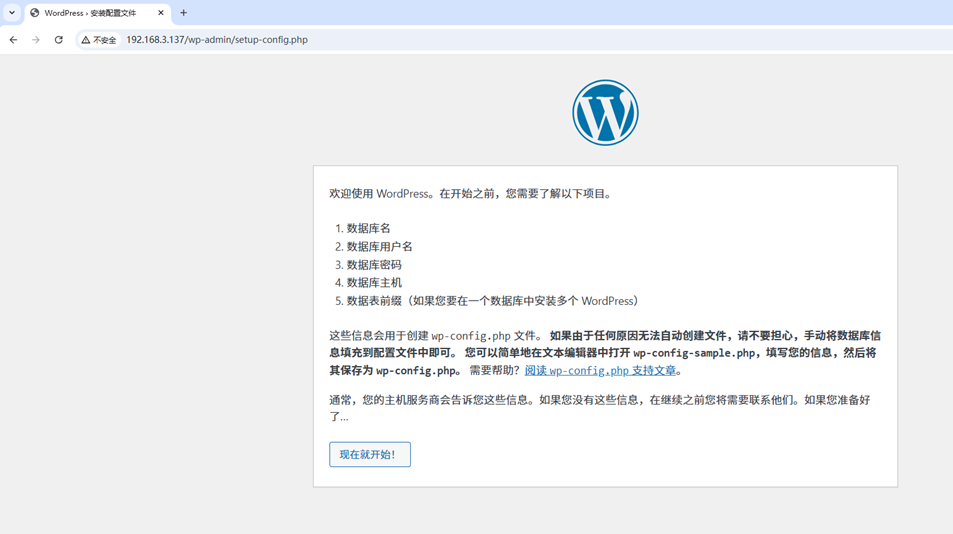Click the 欢迎使用 WordPress intro sentence
Viewport: 953px width, 534px height.
pyautogui.click(x=472, y=194)
